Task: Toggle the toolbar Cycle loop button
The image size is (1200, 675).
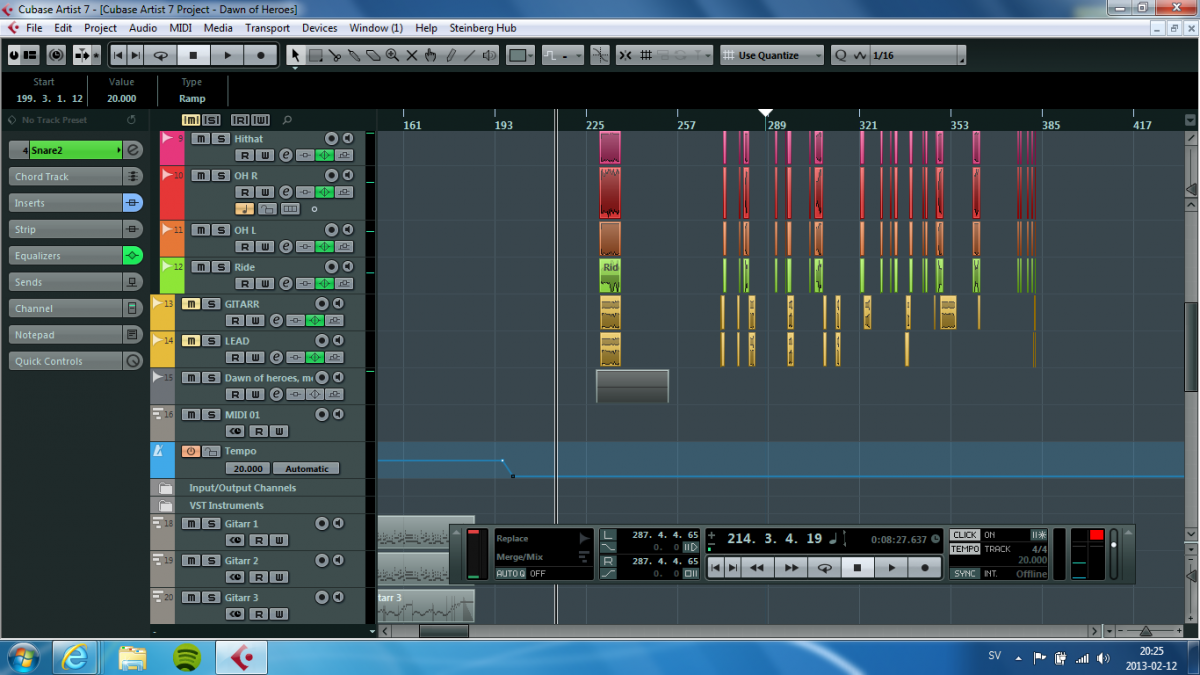Action: pyautogui.click(x=160, y=55)
